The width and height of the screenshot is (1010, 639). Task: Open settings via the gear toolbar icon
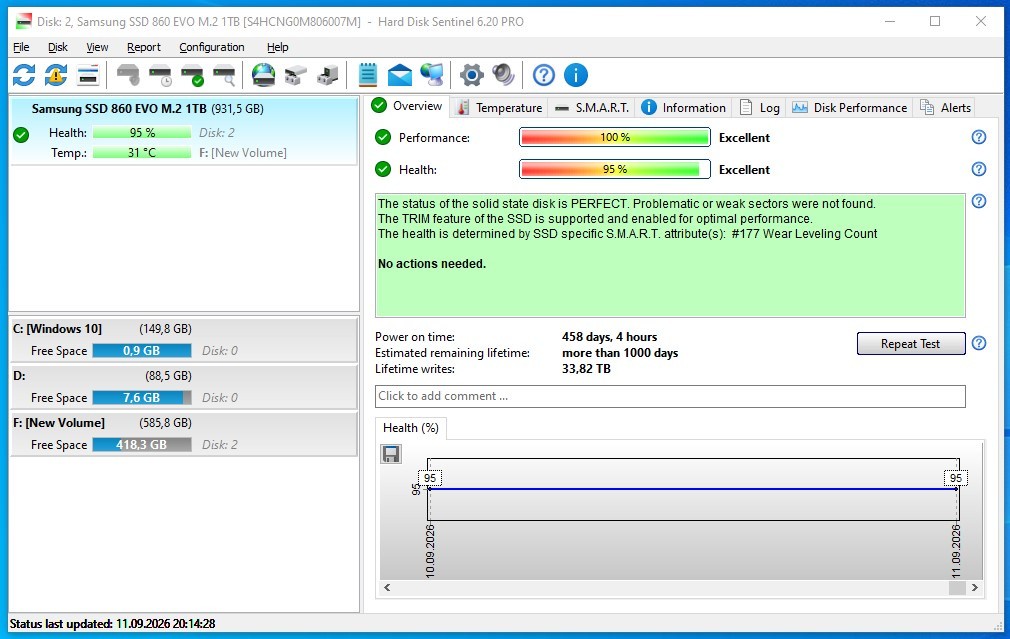coord(472,75)
